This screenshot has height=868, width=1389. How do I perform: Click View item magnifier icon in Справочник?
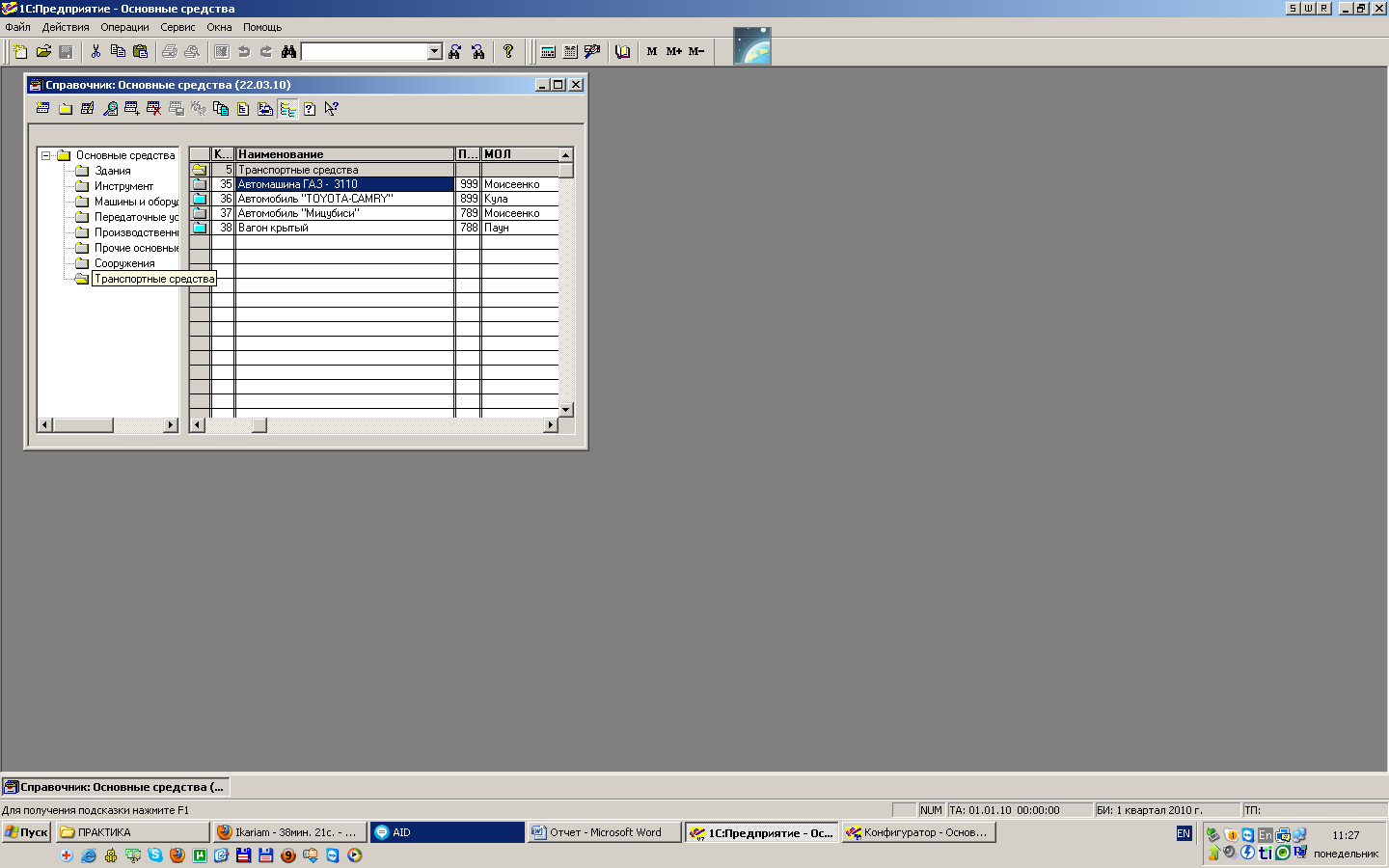[110, 109]
